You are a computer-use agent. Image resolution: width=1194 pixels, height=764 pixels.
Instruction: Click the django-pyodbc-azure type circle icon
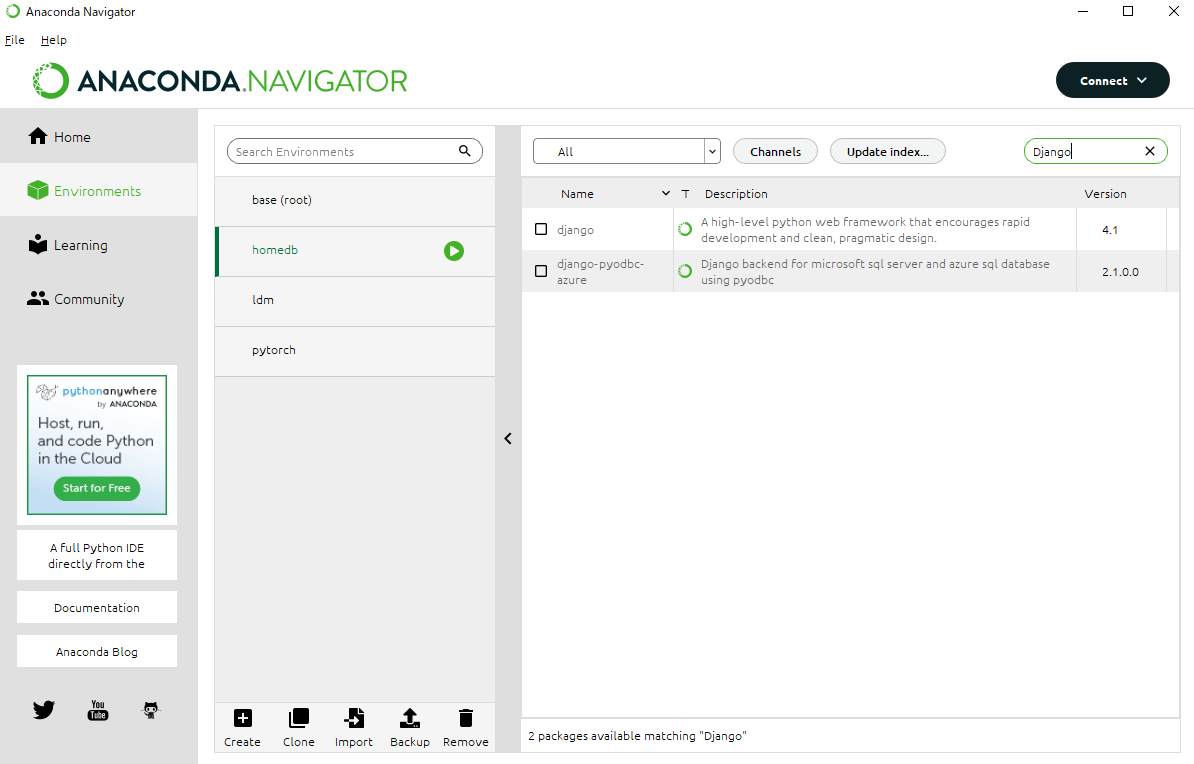685,271
